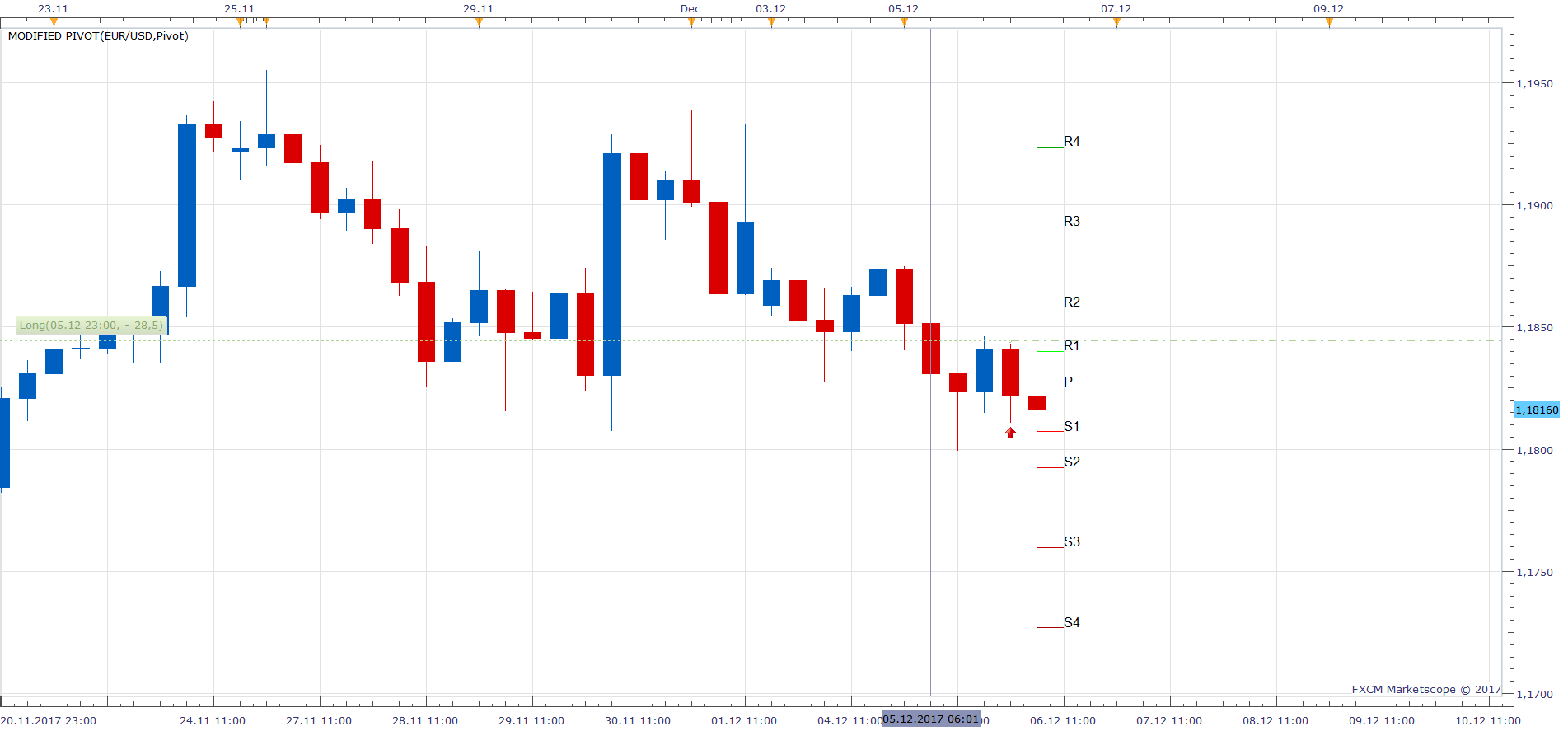Click the 10.12 11:00 time axis label
Viewport: 1568px width, 731px height.
(1488, 721)
